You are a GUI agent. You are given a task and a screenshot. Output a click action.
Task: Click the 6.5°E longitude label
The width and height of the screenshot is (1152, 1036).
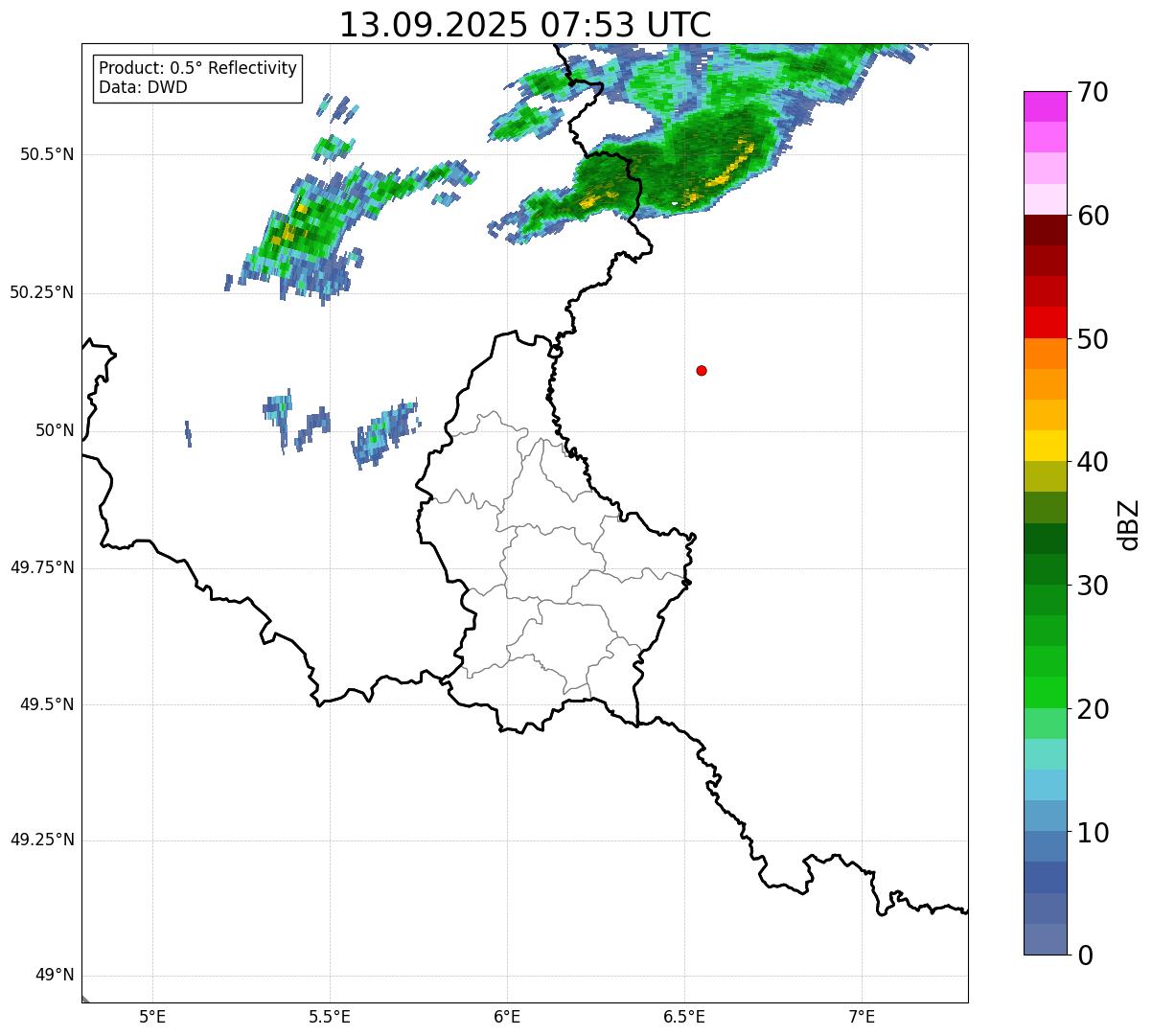point(684,1017)
